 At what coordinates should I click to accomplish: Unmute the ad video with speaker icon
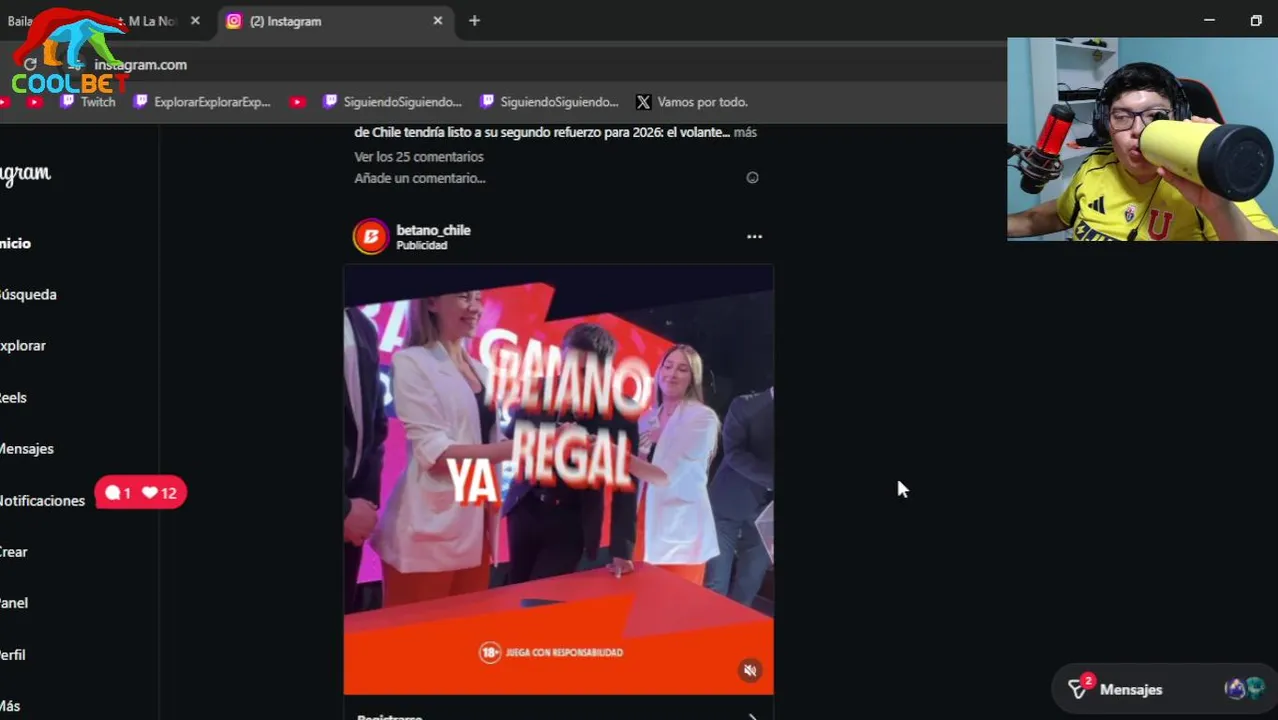click(x=750, y=671)
